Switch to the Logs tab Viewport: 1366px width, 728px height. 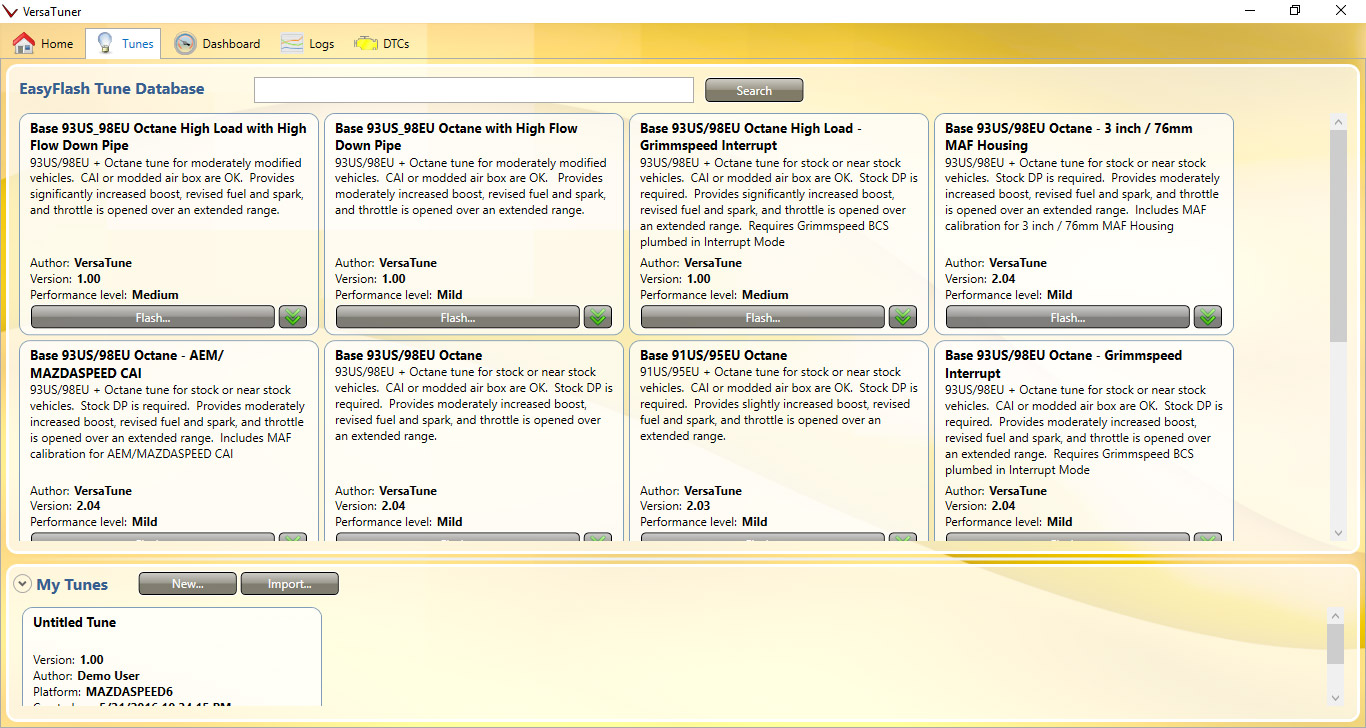pos(307,43)
